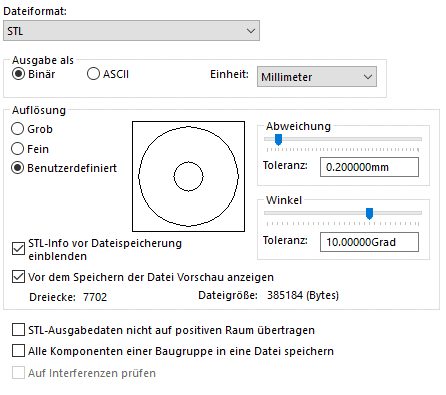Click the Abweichung slider handle
Image resolution: width=446 pixels, height=395 pixels.
coord(278,139)
